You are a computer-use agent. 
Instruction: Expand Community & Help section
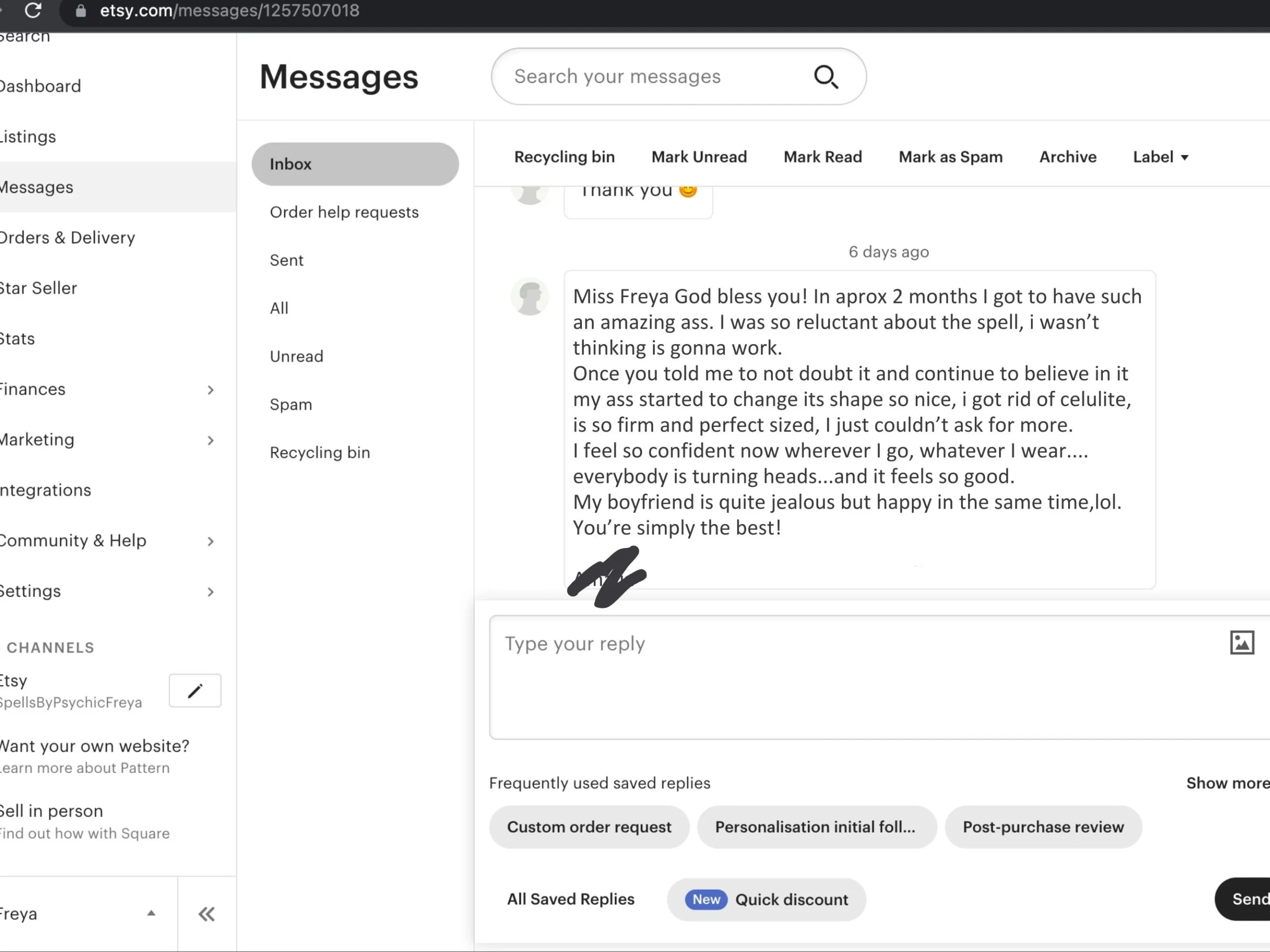pos(211,541)
